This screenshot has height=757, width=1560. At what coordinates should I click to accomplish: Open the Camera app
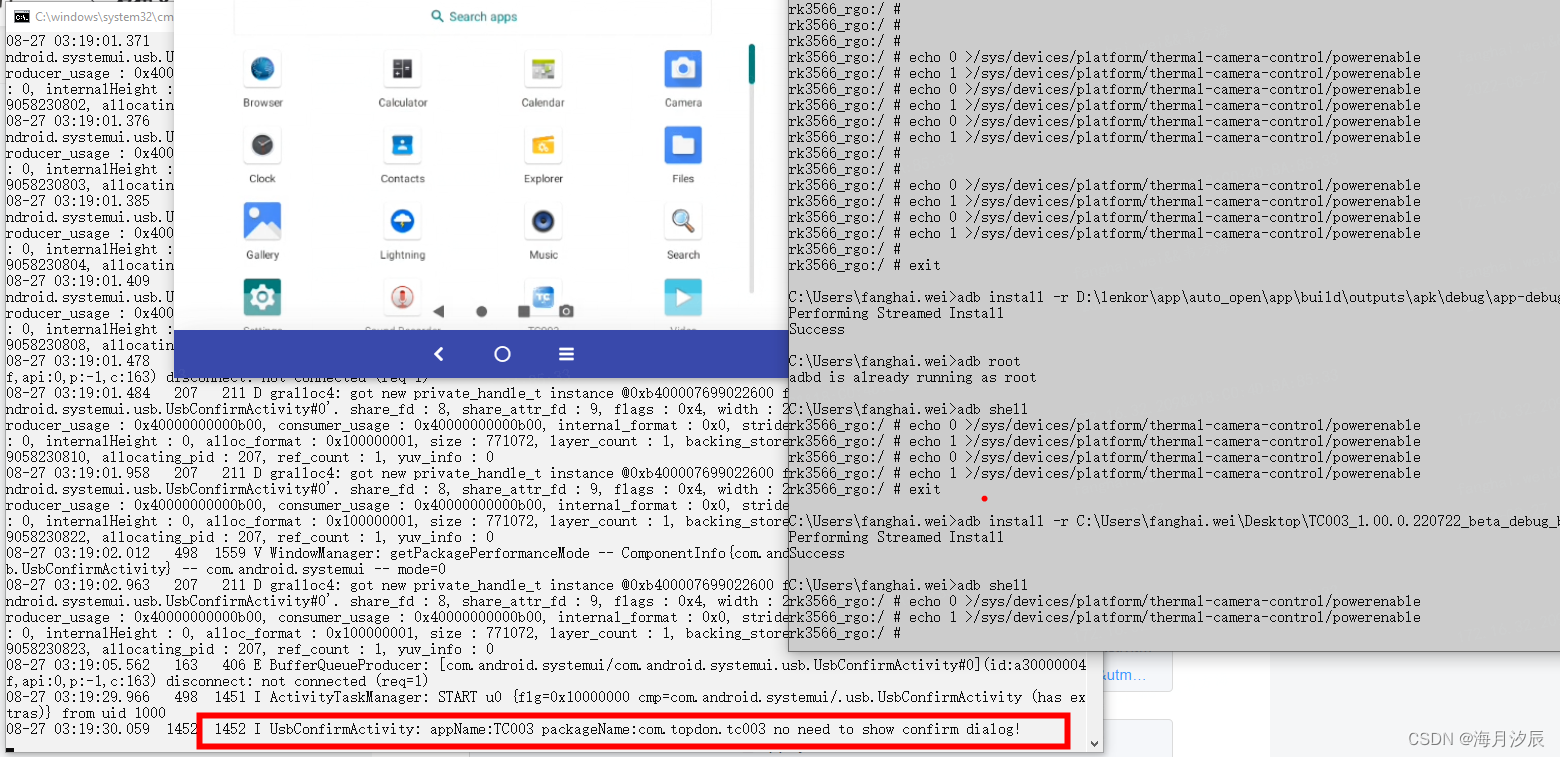coord(683,70)
